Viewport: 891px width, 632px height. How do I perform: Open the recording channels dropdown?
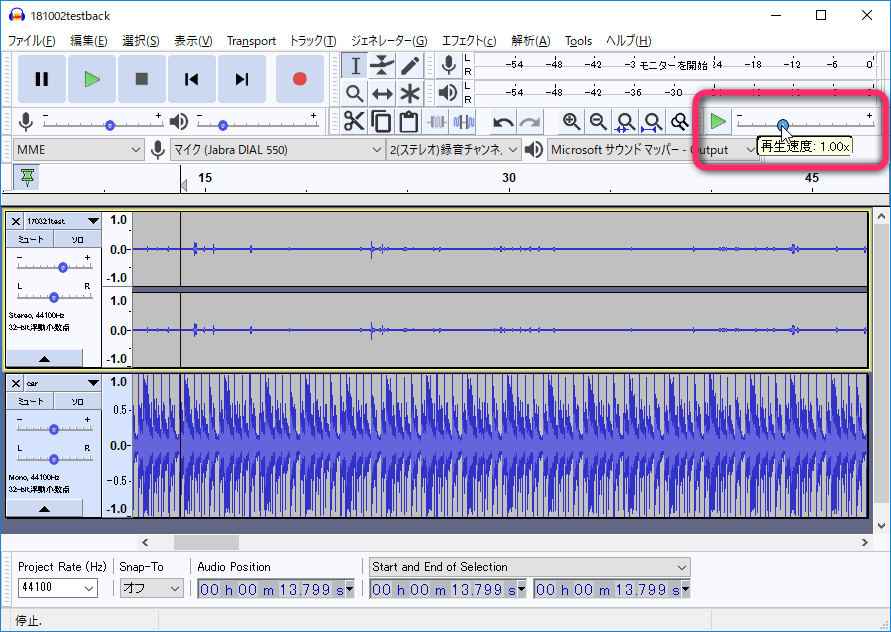pyautogui.click(x=453, y=149)
